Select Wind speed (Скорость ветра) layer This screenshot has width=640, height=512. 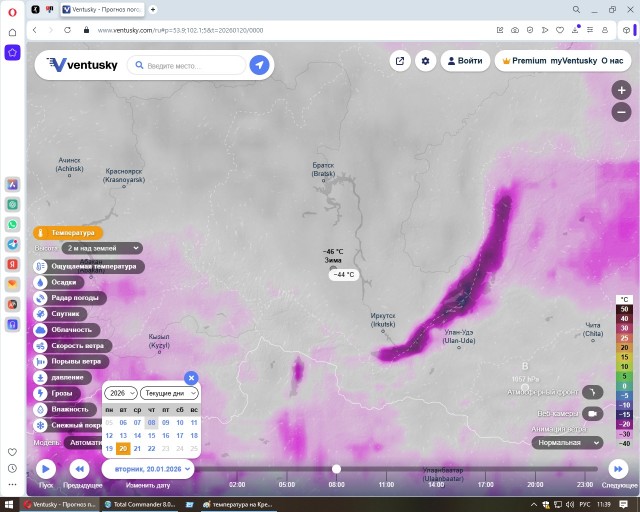72,345
